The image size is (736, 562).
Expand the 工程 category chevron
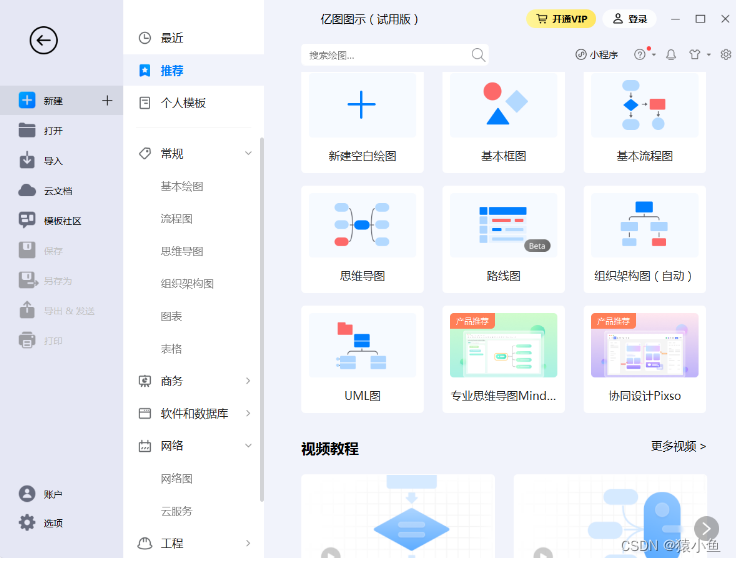click(248, 543)
